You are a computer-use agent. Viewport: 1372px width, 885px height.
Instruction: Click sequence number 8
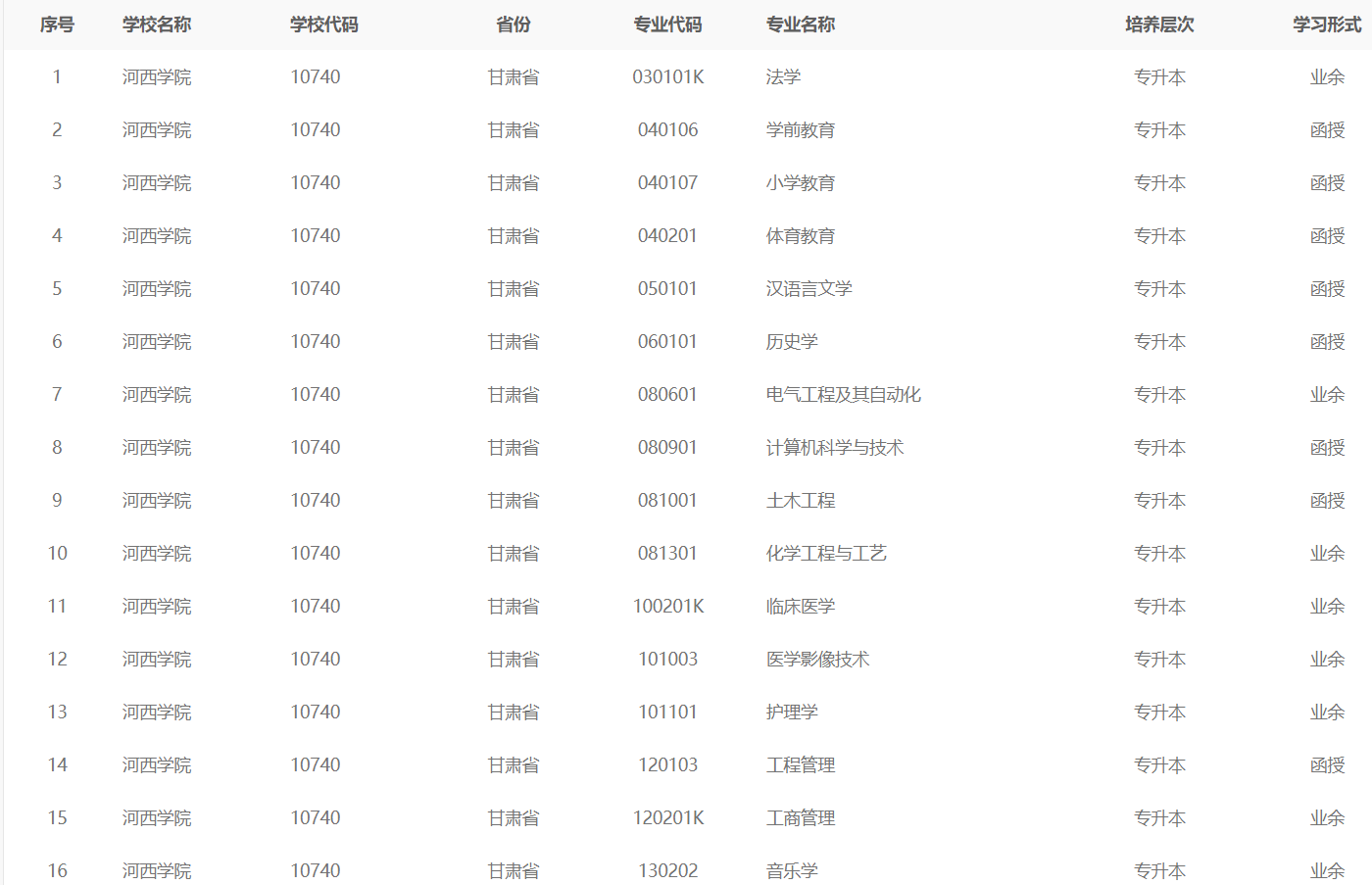coord(57,448)
